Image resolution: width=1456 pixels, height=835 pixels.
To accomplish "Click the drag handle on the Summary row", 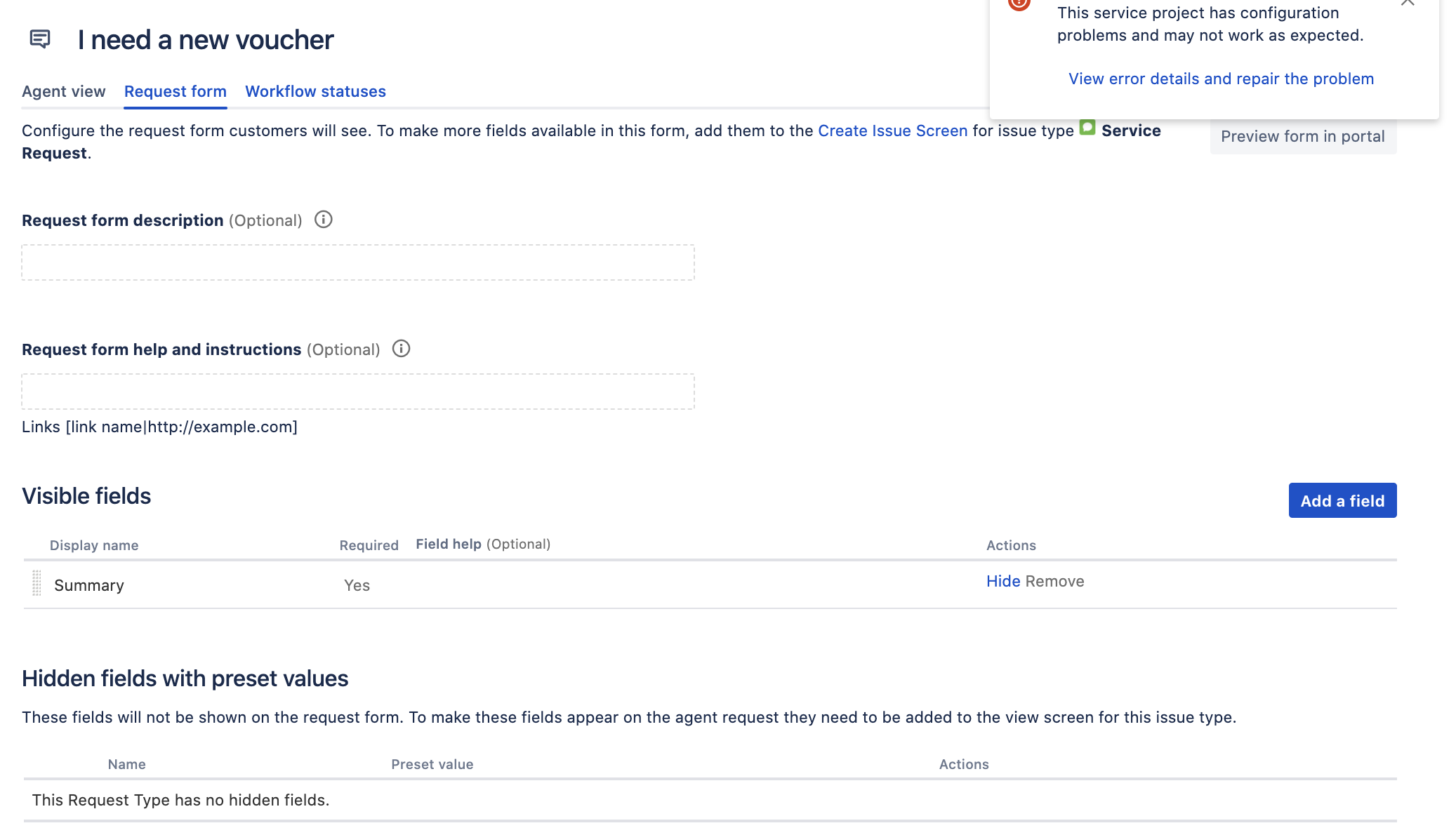I will [37, 583].
